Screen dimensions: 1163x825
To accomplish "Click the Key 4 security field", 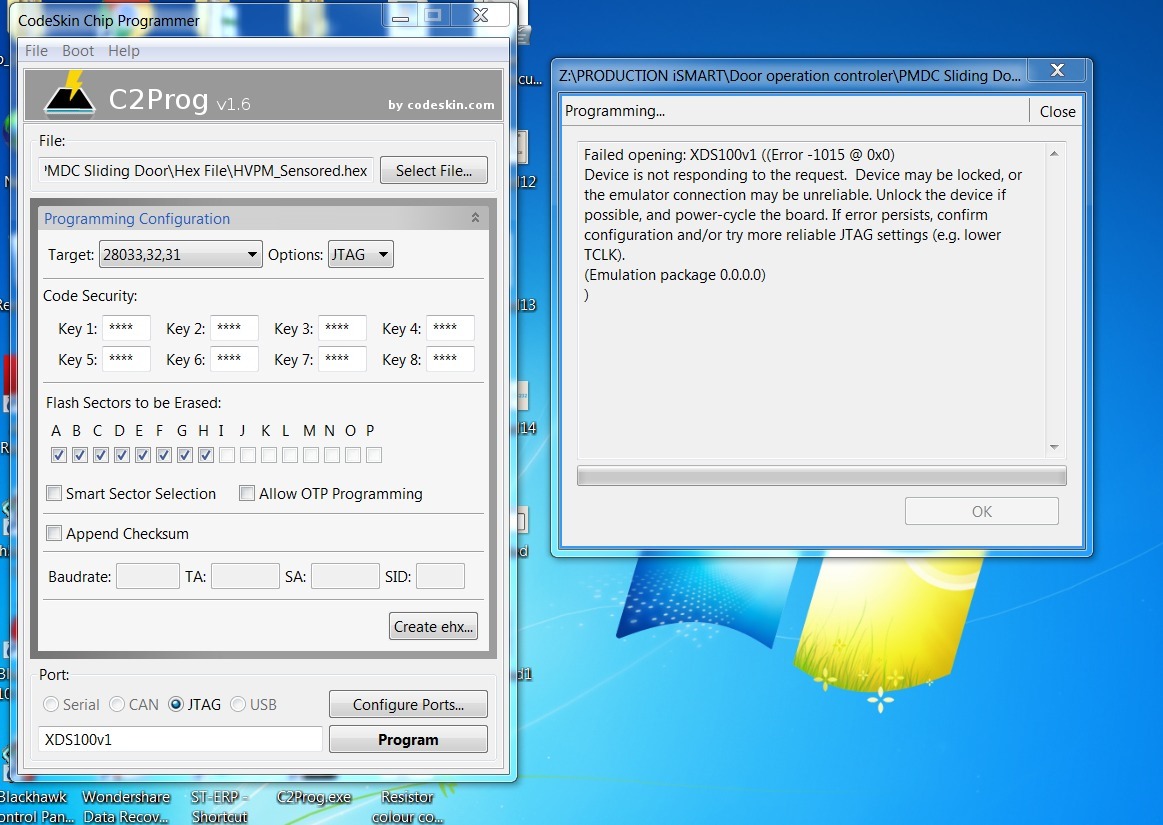I will [450, 328].
